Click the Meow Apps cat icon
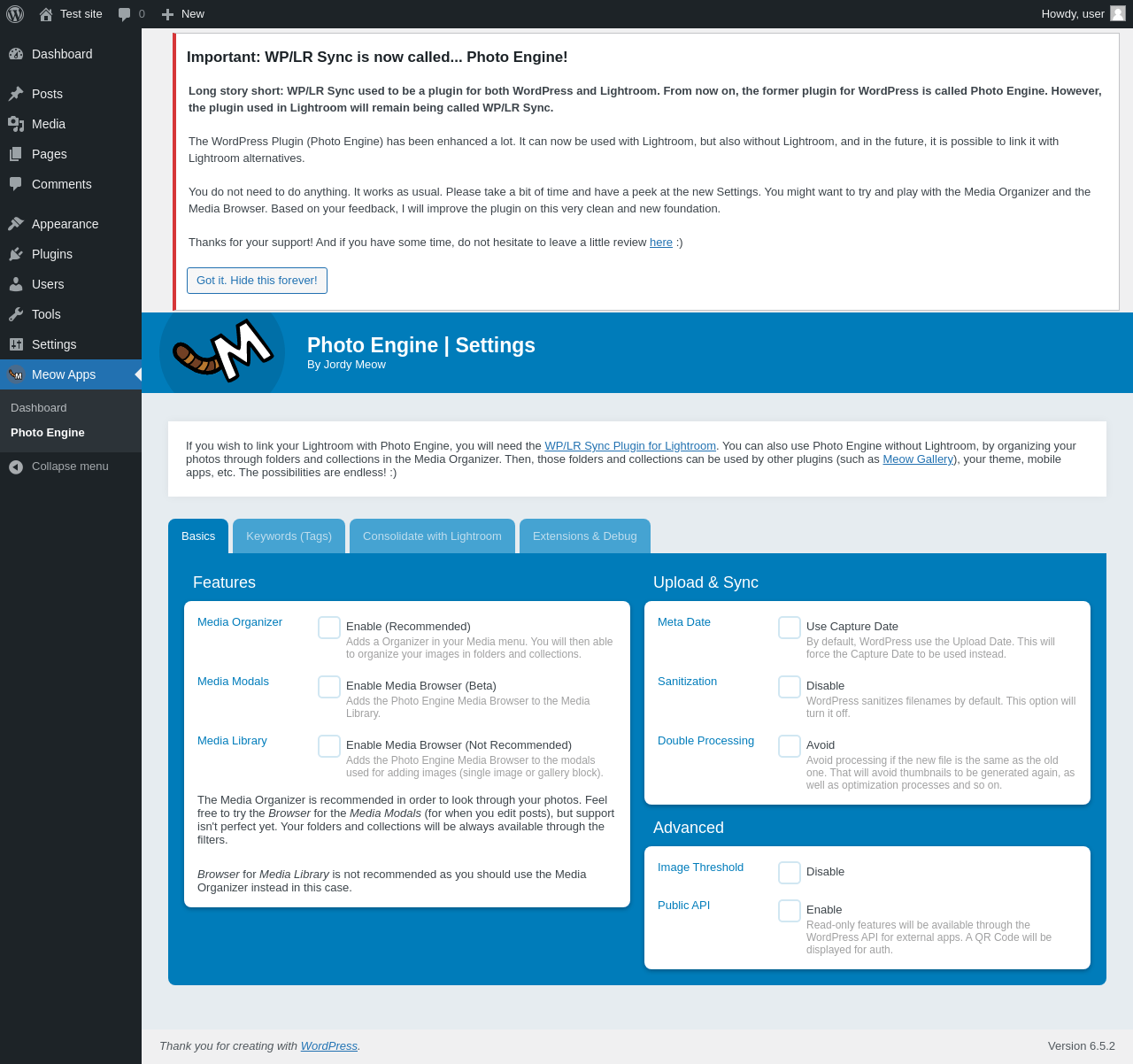The image size is (1133, 1064). click(16, 374)
